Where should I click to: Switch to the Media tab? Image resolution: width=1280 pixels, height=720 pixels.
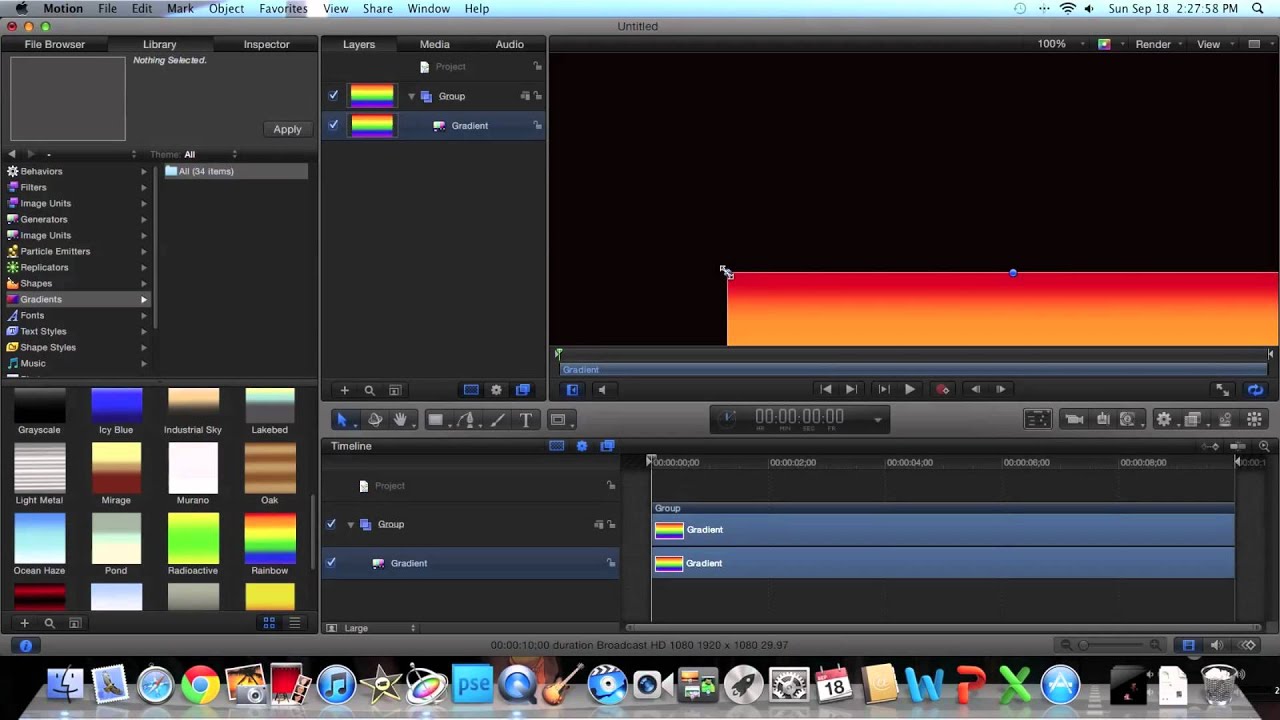(434, 44)
